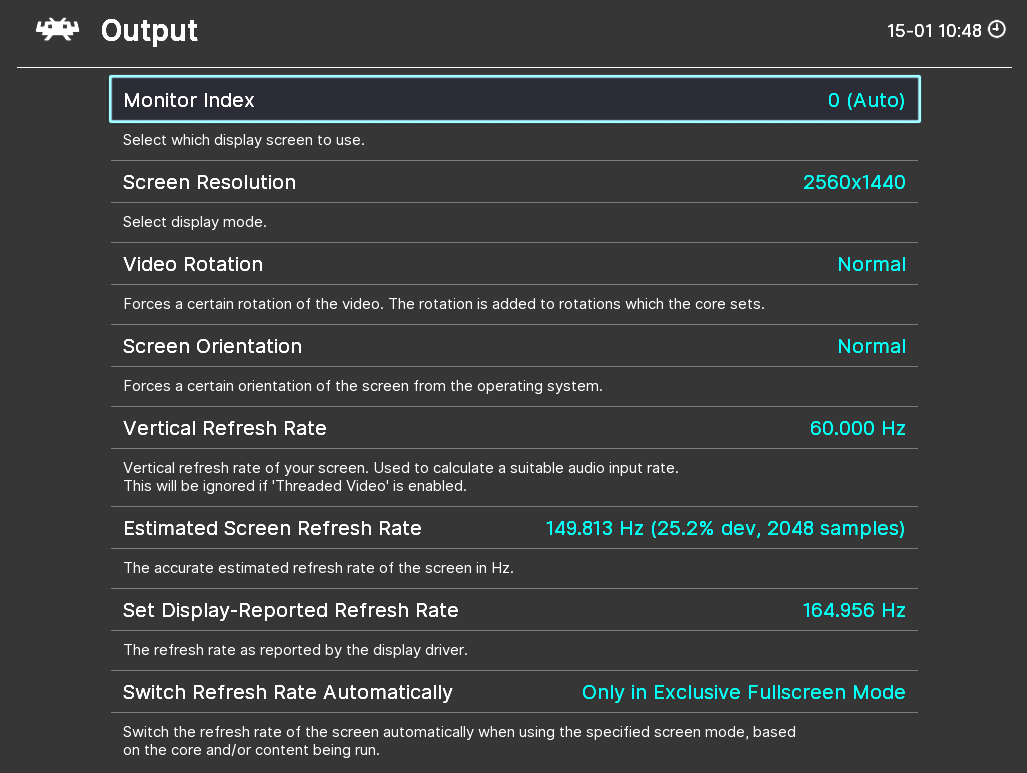Change Only in Exclusive Fullscreen Mode value

pyautogui.click(x=743, y=692)
